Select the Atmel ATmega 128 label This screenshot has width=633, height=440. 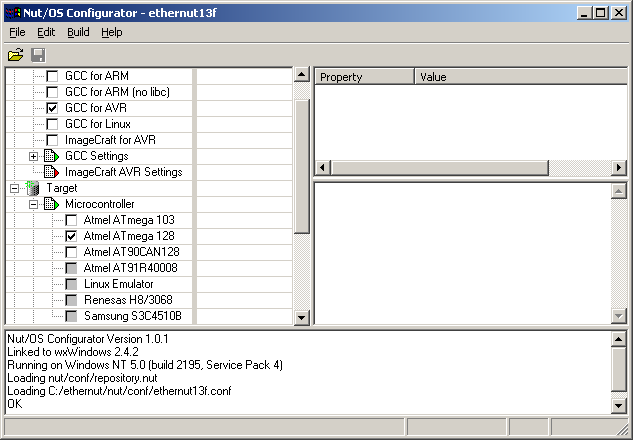pyautogui.click(x=129, y=236)
